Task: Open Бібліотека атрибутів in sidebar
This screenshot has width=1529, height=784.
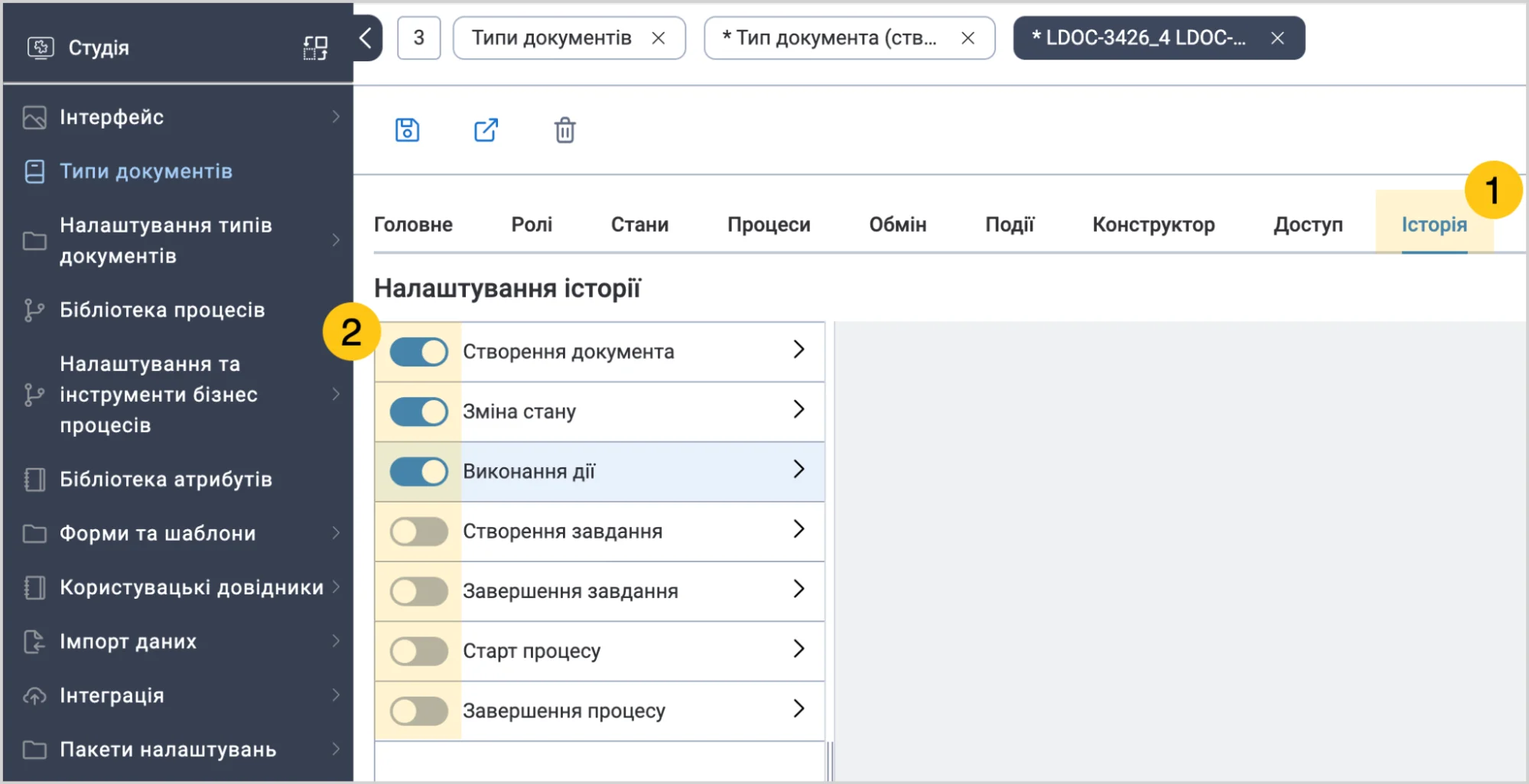Action: [166, 480]
